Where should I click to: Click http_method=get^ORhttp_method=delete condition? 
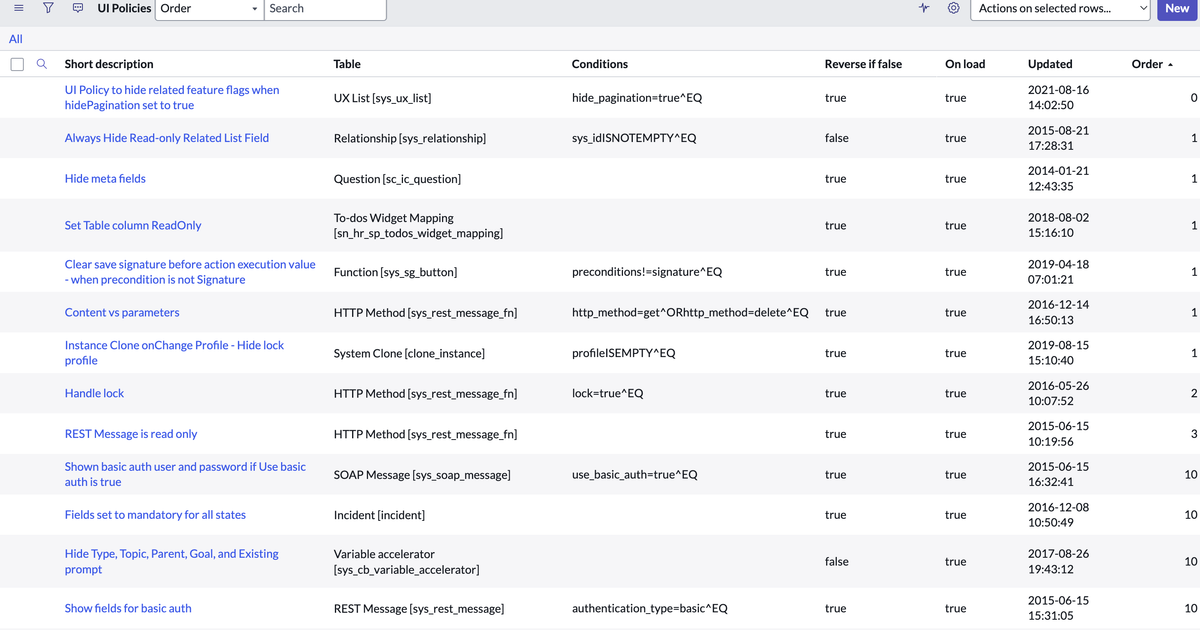click(690, 313)
